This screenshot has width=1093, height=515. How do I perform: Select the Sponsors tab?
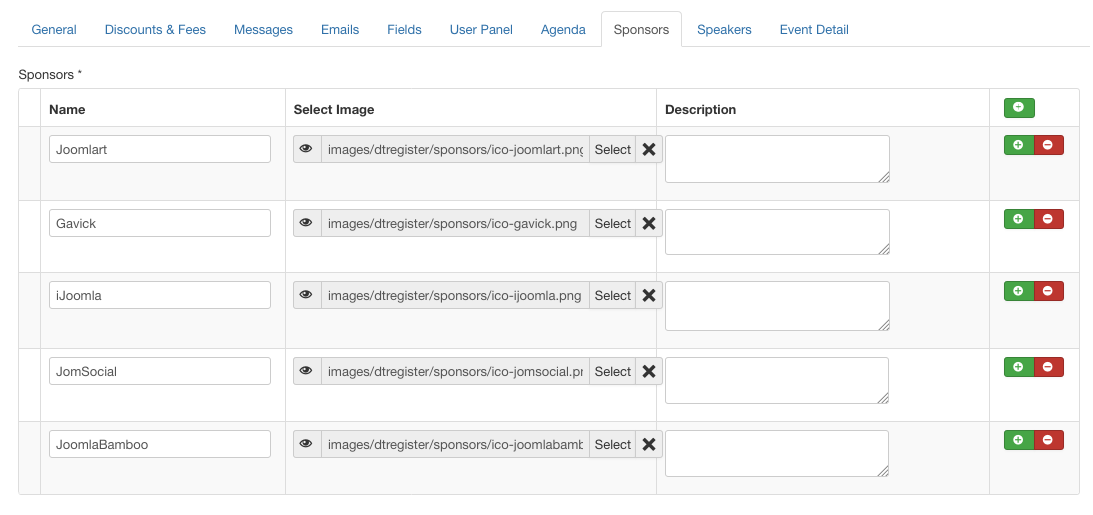(x=641, y=29)
